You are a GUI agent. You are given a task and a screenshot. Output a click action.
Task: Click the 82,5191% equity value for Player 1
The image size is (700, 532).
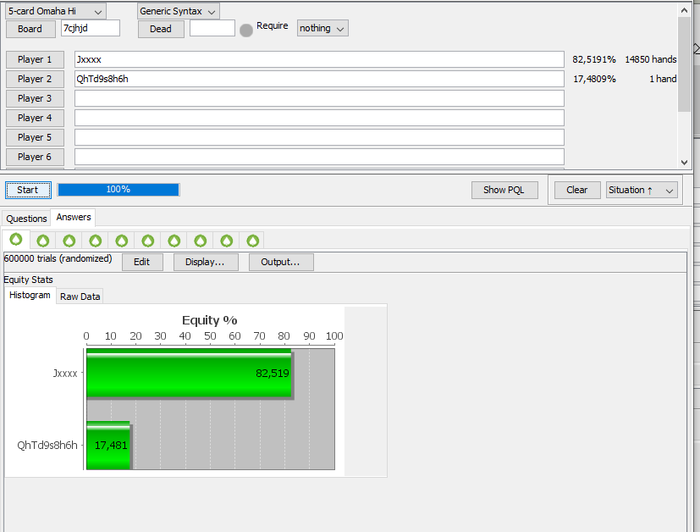point(594,59)
